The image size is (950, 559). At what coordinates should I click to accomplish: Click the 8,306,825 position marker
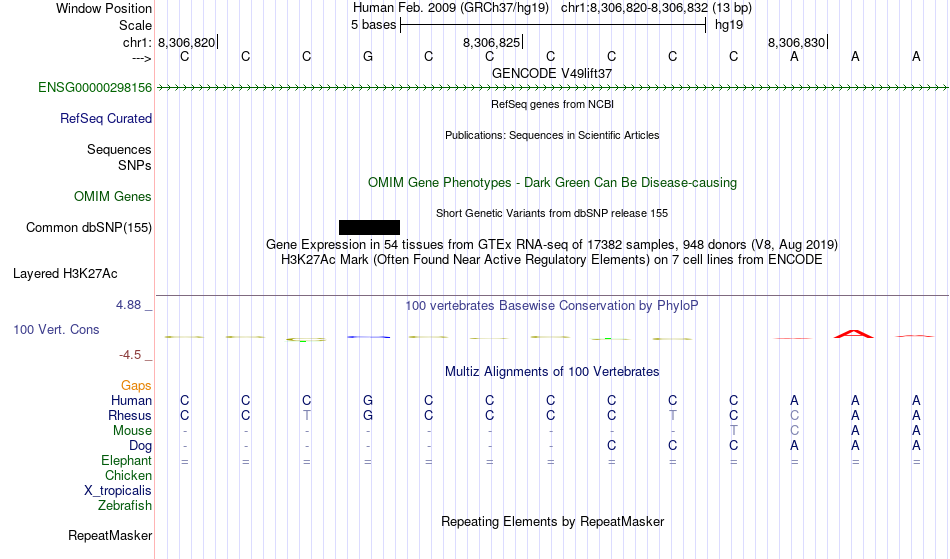[492, 43]
